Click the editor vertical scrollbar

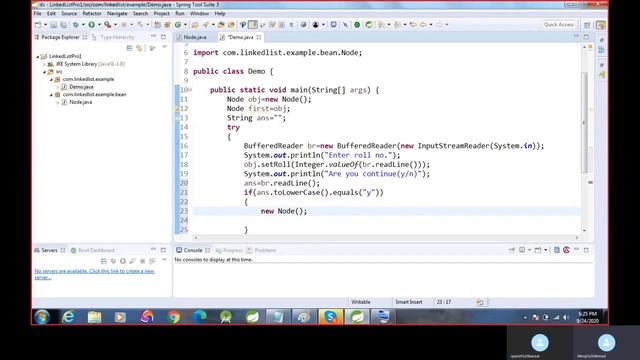pos(584,122)
